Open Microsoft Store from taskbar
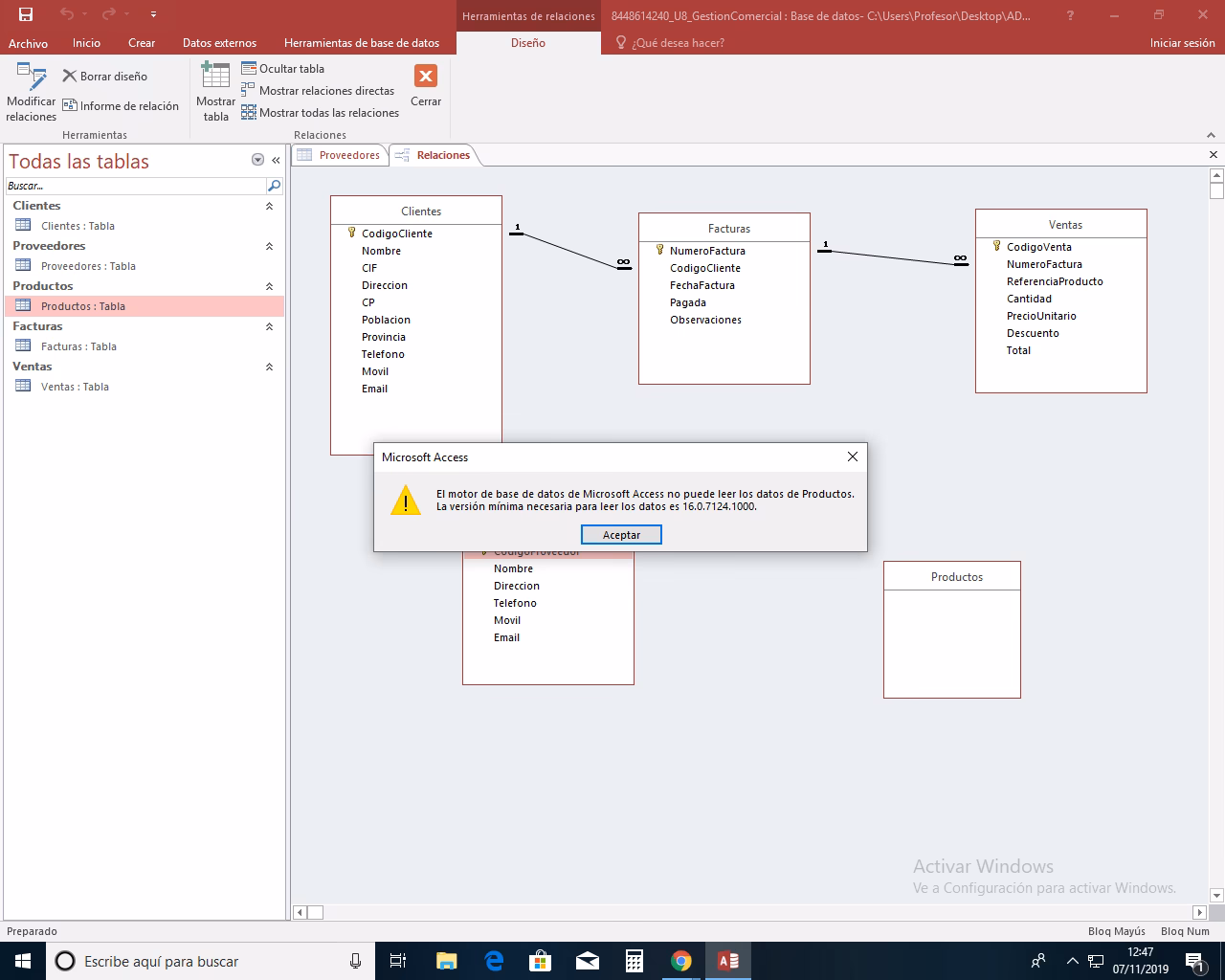Image resolution: width=1225 pixels, height=980 pixels. coord(541,961)
